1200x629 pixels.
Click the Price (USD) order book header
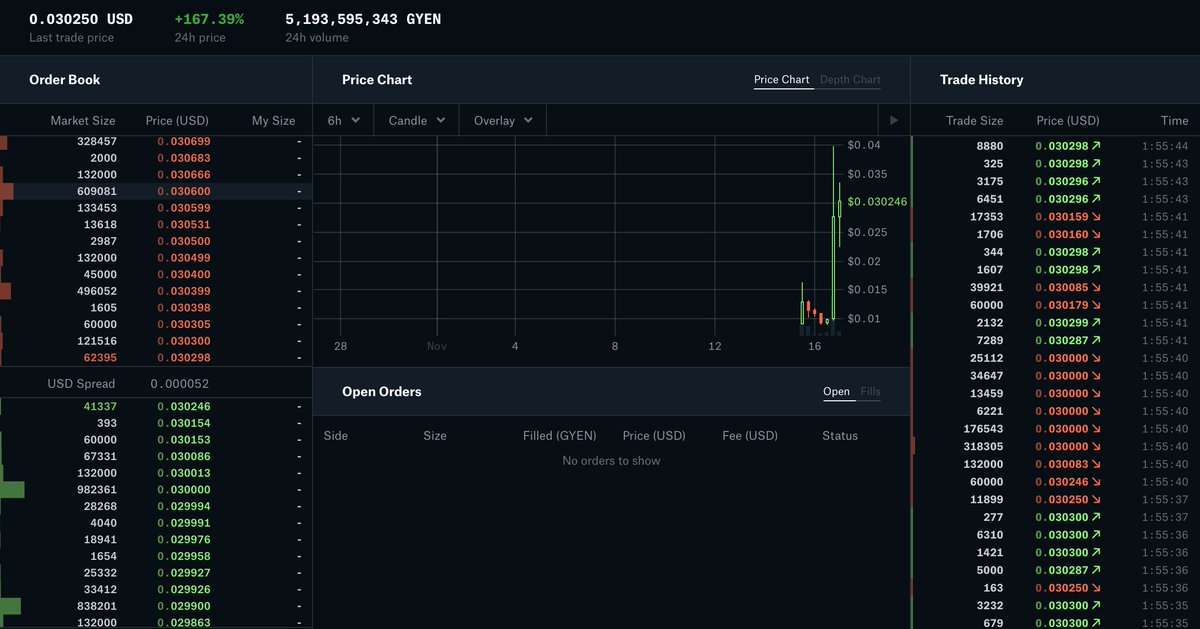pyautogui.click(x=177, y=121)
